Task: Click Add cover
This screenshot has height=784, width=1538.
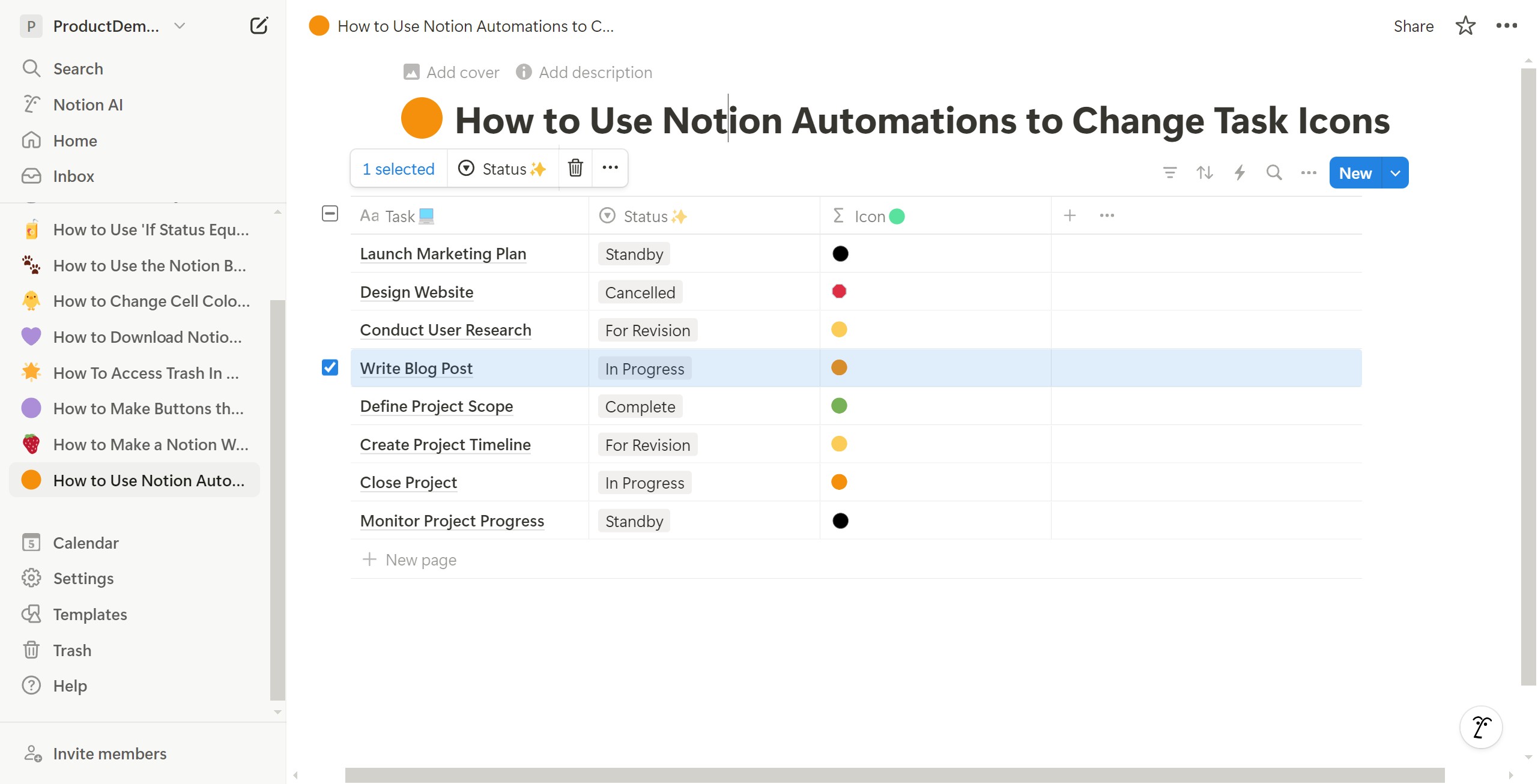Action: click(x=451, y=72)
